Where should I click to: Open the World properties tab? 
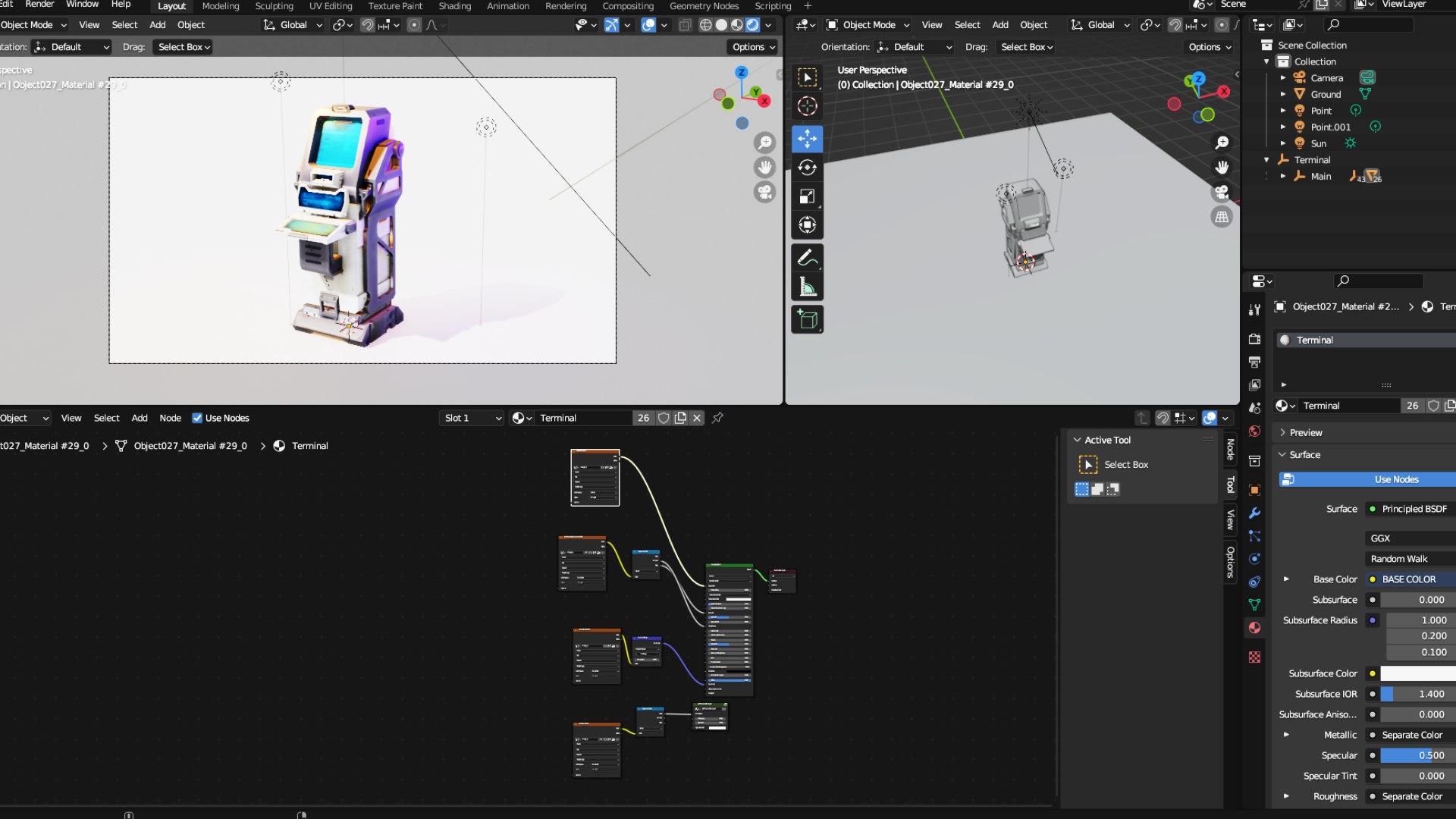coord(1254,431)
